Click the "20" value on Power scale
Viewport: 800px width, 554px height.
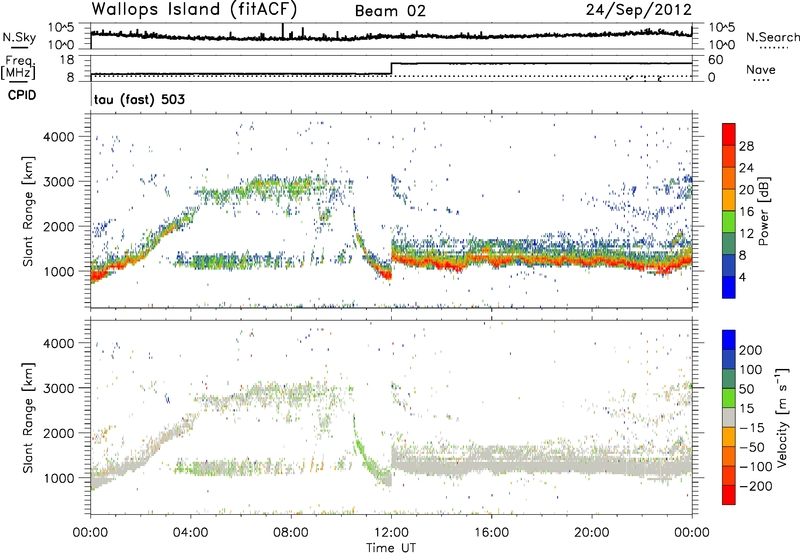746,190
